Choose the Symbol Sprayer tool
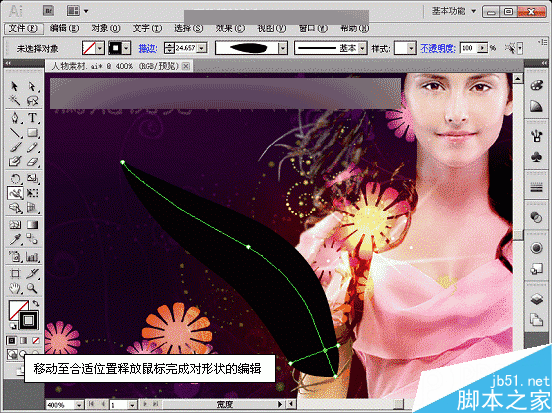Screen dimensions: 552x413 [x=15, y=257]
